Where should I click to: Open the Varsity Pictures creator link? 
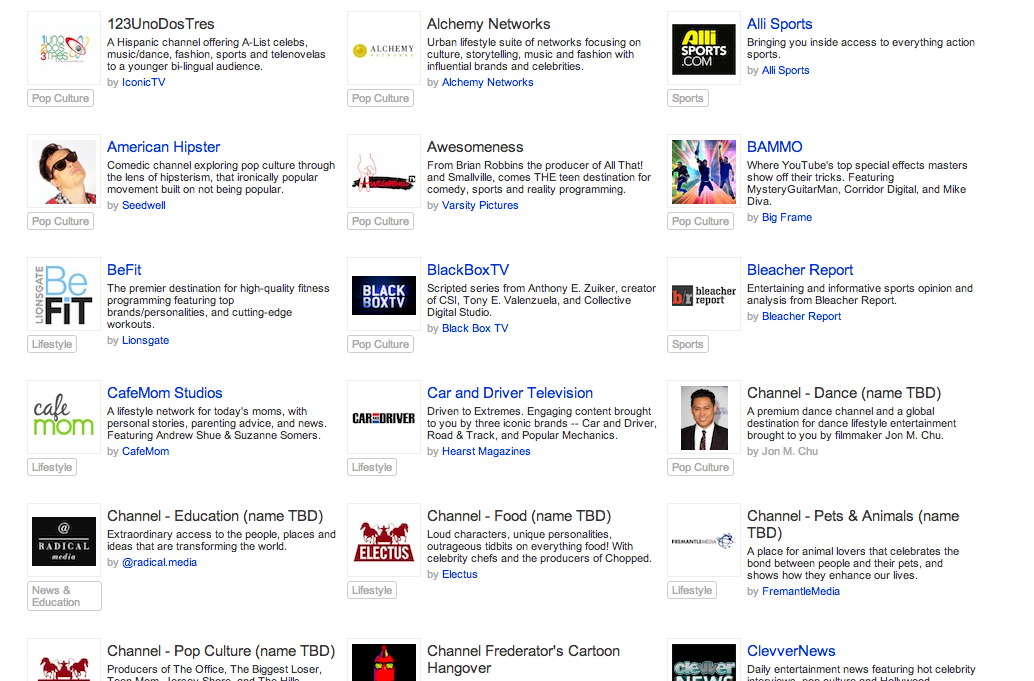(480, 206)
